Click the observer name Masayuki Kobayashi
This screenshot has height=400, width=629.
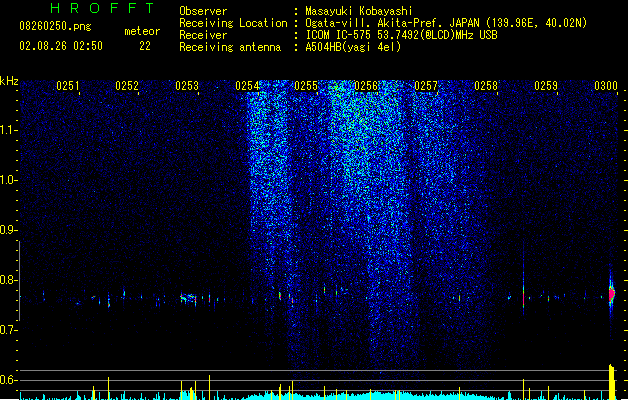tap(359, 11)
